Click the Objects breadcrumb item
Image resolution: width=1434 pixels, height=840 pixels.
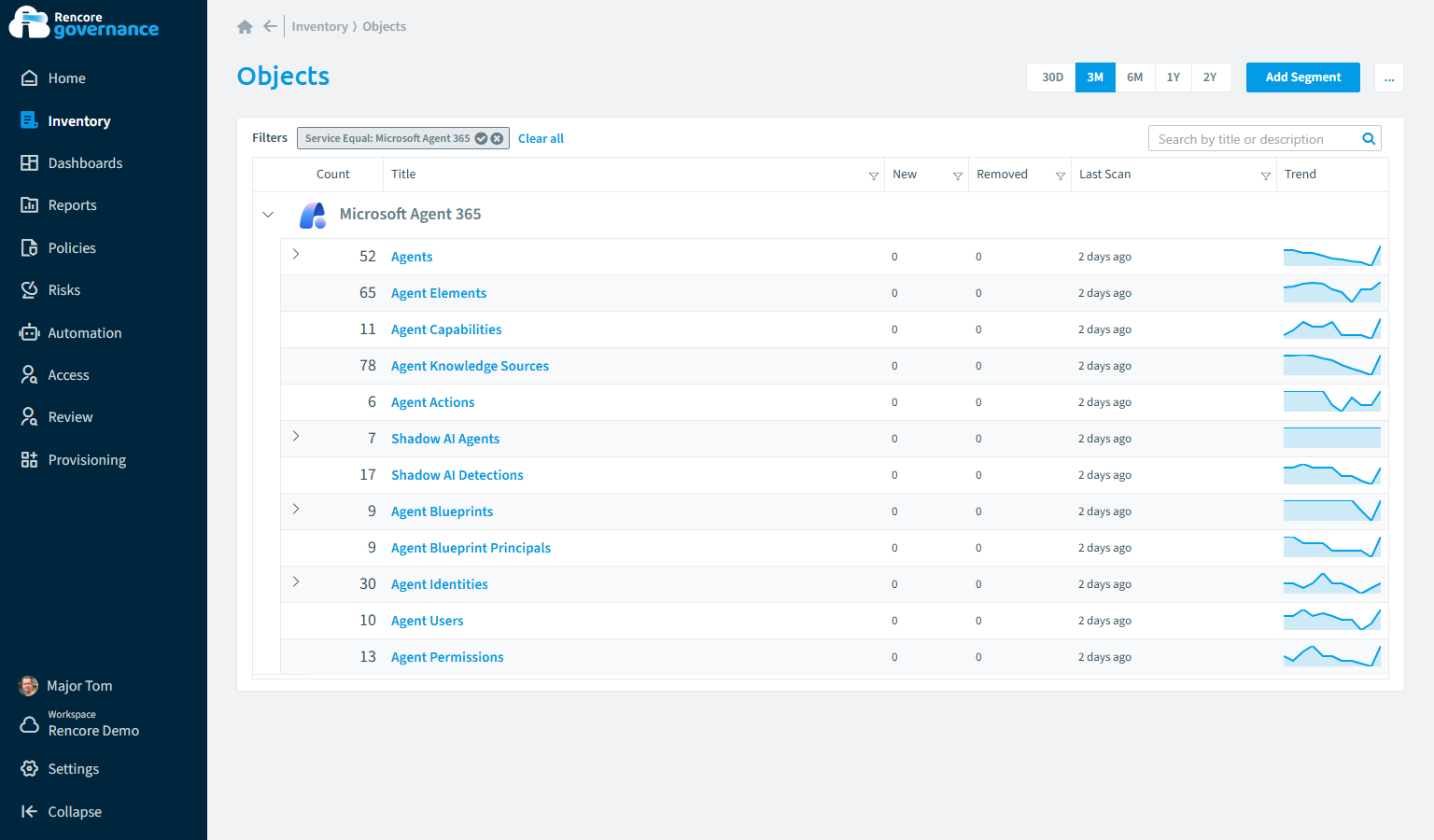coord(384,27)
